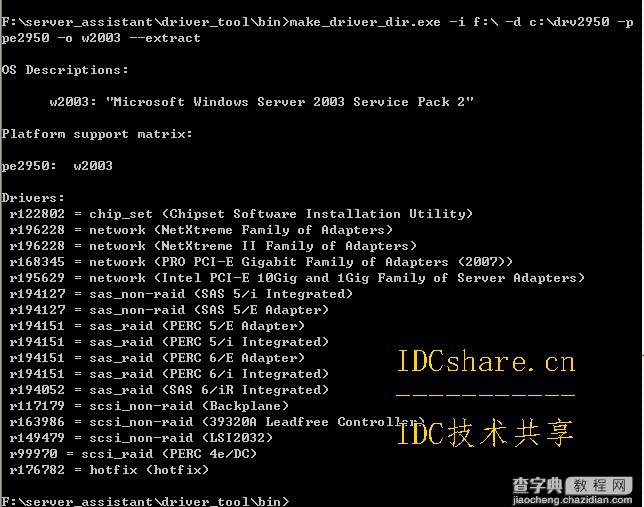Click the Platform support matrix heading
Screen dimensions: 644x507
[97, 134]
